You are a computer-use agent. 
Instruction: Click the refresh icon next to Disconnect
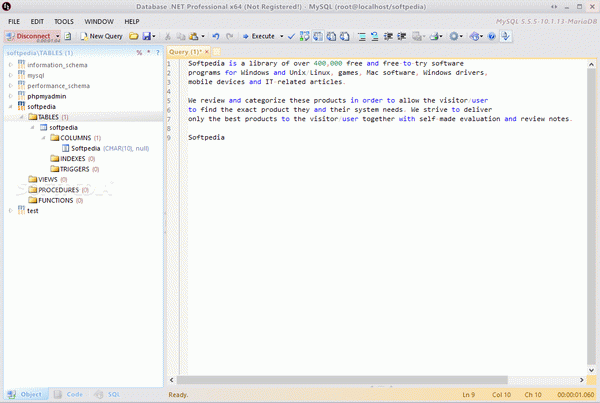pos(68,36)
